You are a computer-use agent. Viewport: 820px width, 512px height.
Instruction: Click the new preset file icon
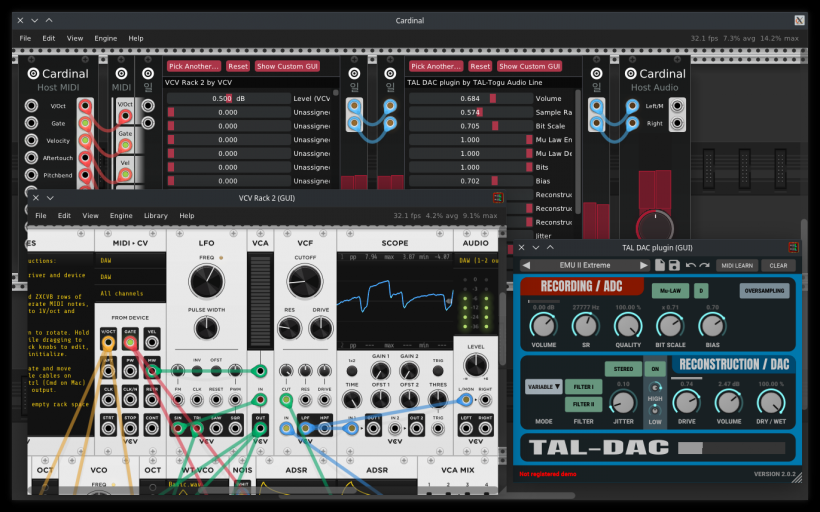click(660, 265)
